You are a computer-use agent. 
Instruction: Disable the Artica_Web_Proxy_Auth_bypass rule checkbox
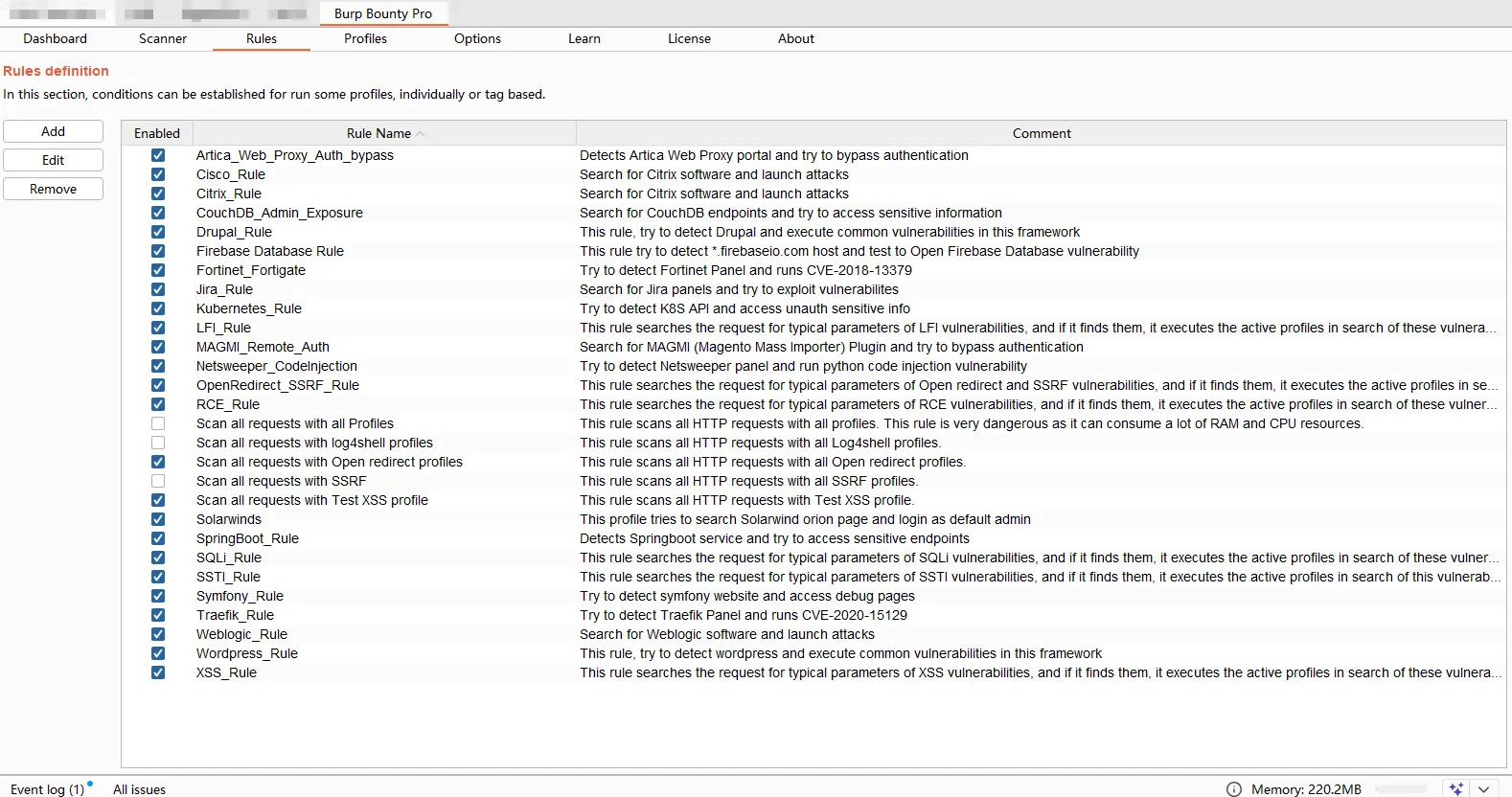click(158, 155)
